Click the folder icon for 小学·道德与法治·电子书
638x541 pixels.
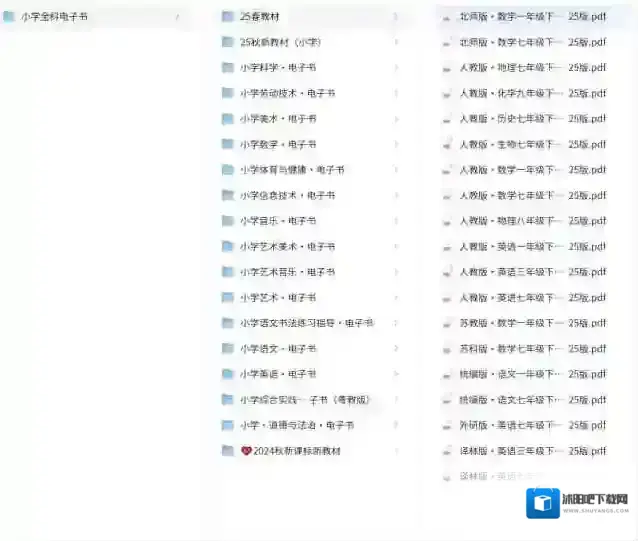[x=227, y=425]
